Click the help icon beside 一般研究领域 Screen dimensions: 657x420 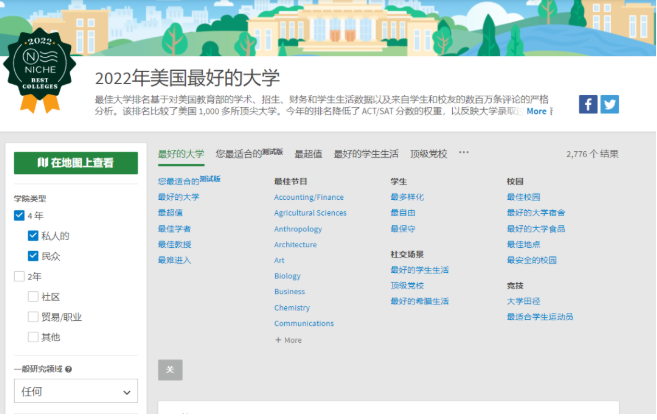[69, 369]
